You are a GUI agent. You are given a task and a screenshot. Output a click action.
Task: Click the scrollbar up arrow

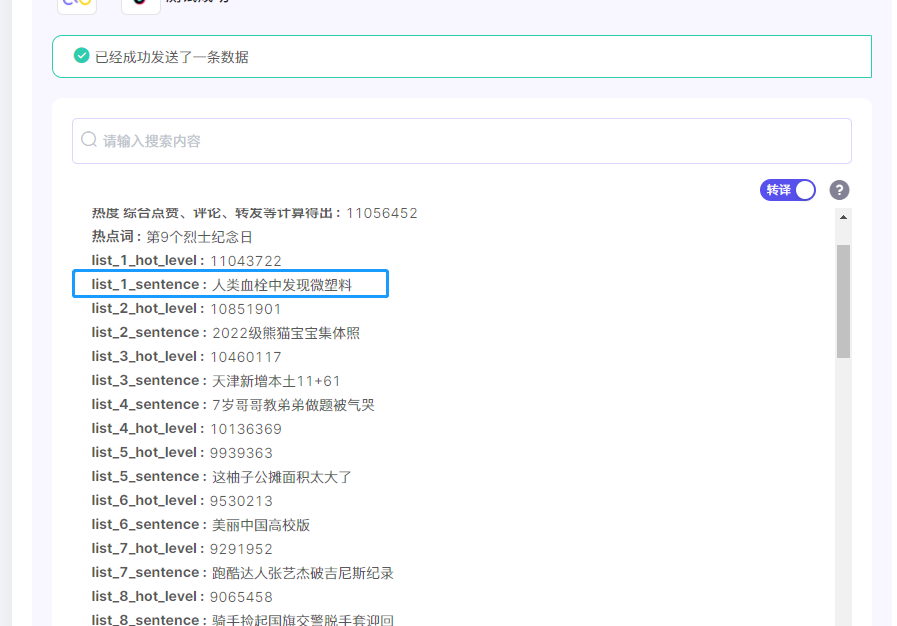point(843,217)
